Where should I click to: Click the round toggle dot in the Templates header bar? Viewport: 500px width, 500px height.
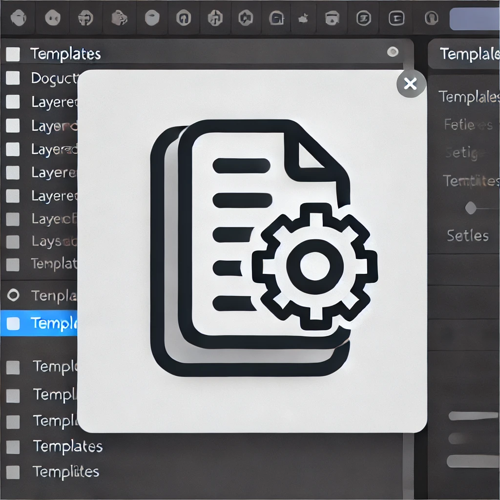tap(393, 52)
